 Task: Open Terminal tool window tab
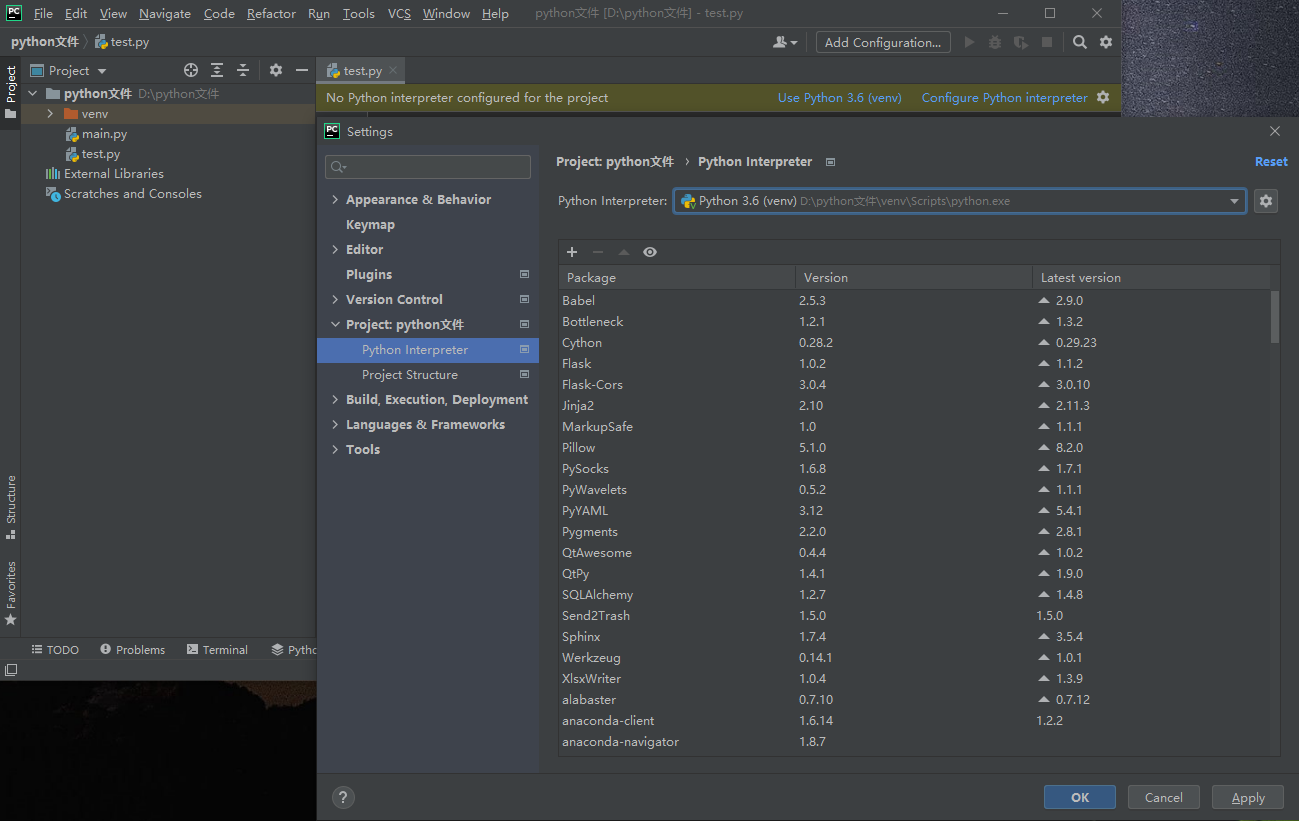coord(217,649)
